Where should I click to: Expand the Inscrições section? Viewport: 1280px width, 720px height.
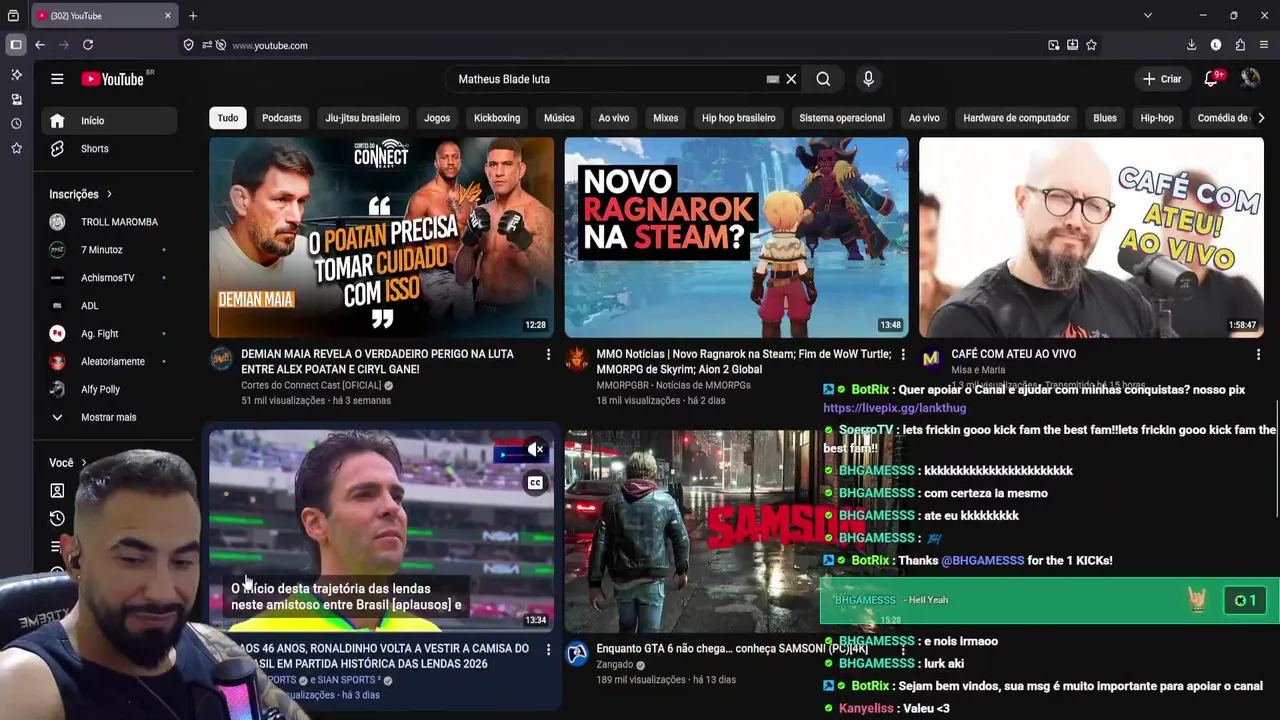pyautogui.click(x=81, y=194)
